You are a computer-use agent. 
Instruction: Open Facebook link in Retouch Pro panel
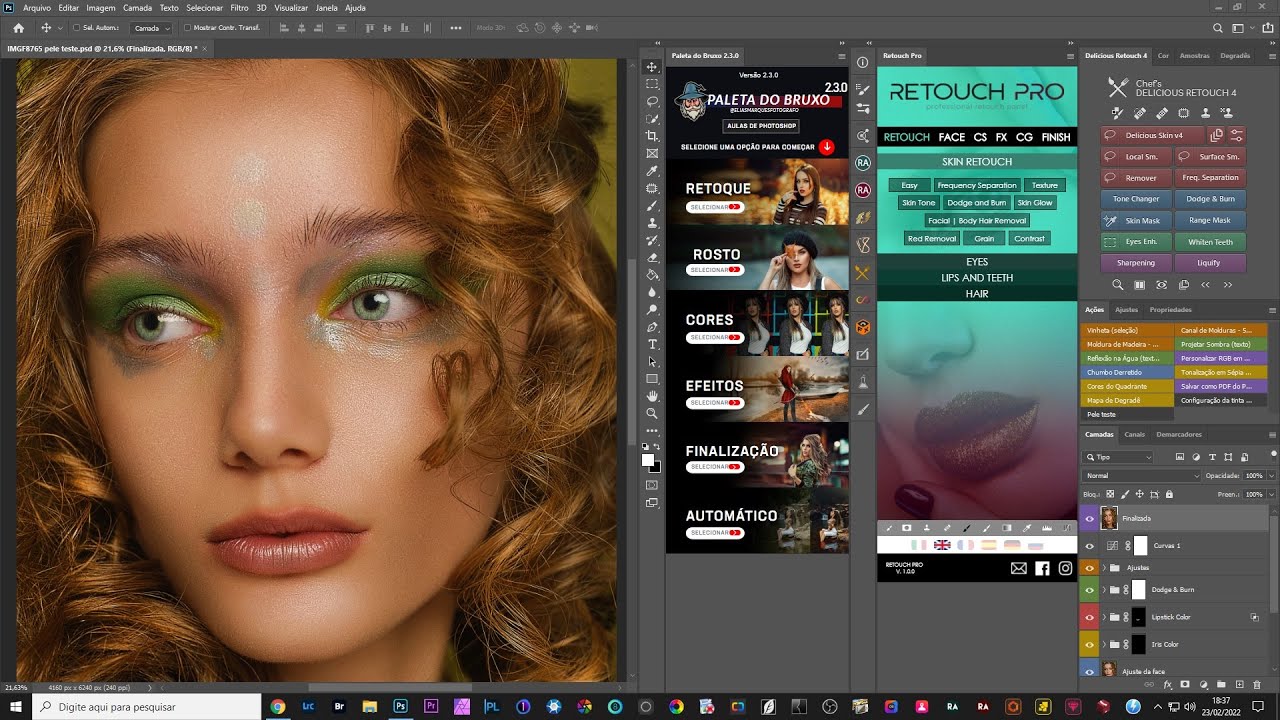click(1042, 568)
